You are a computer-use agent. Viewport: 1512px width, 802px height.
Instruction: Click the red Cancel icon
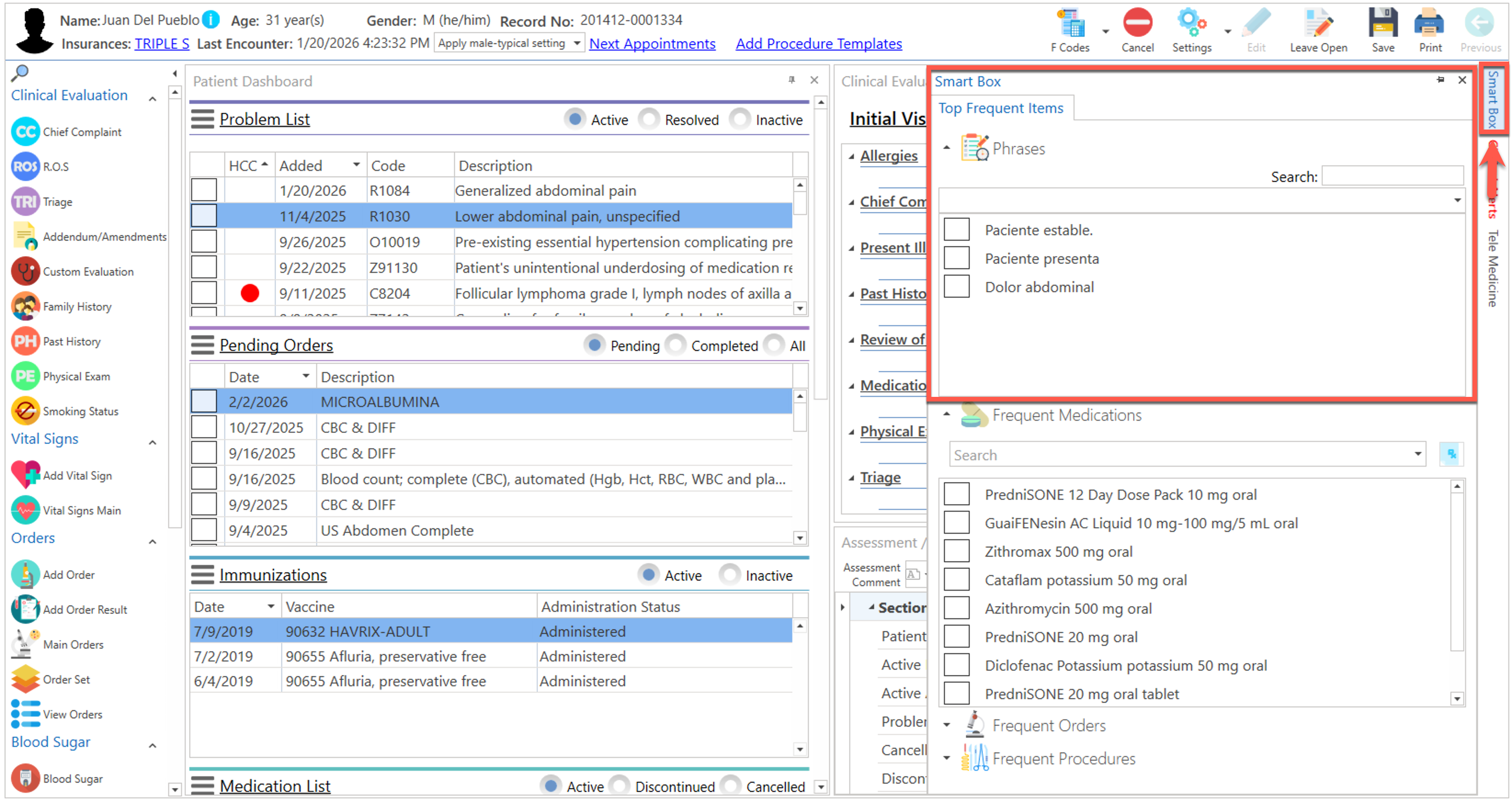[x=1137, y=23]
